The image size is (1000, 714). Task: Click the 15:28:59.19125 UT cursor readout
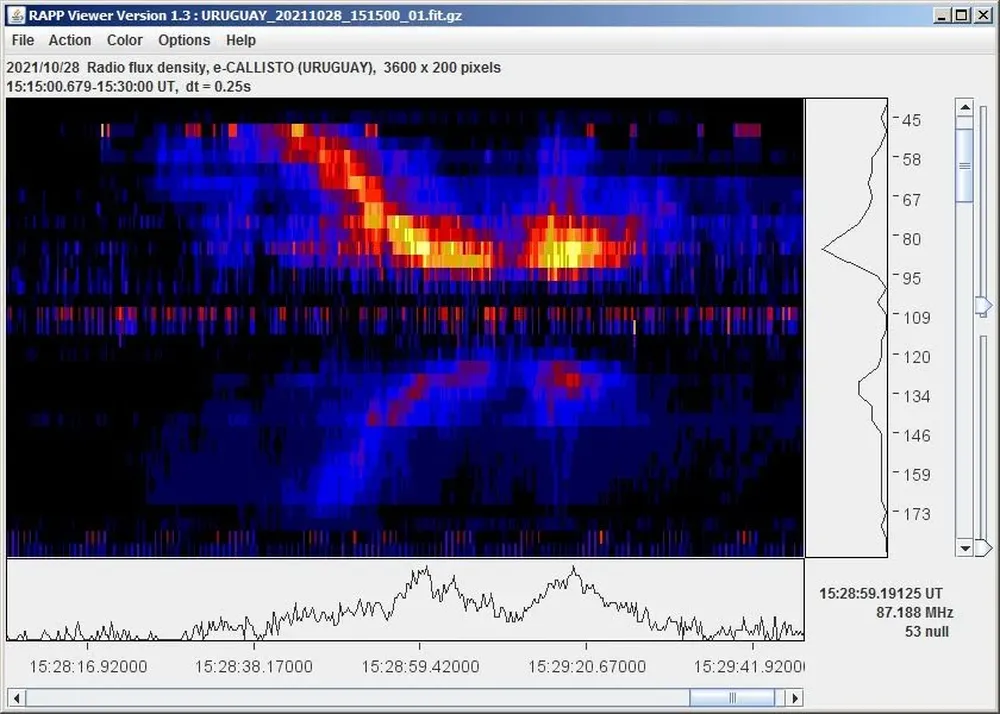coord(881,594)
